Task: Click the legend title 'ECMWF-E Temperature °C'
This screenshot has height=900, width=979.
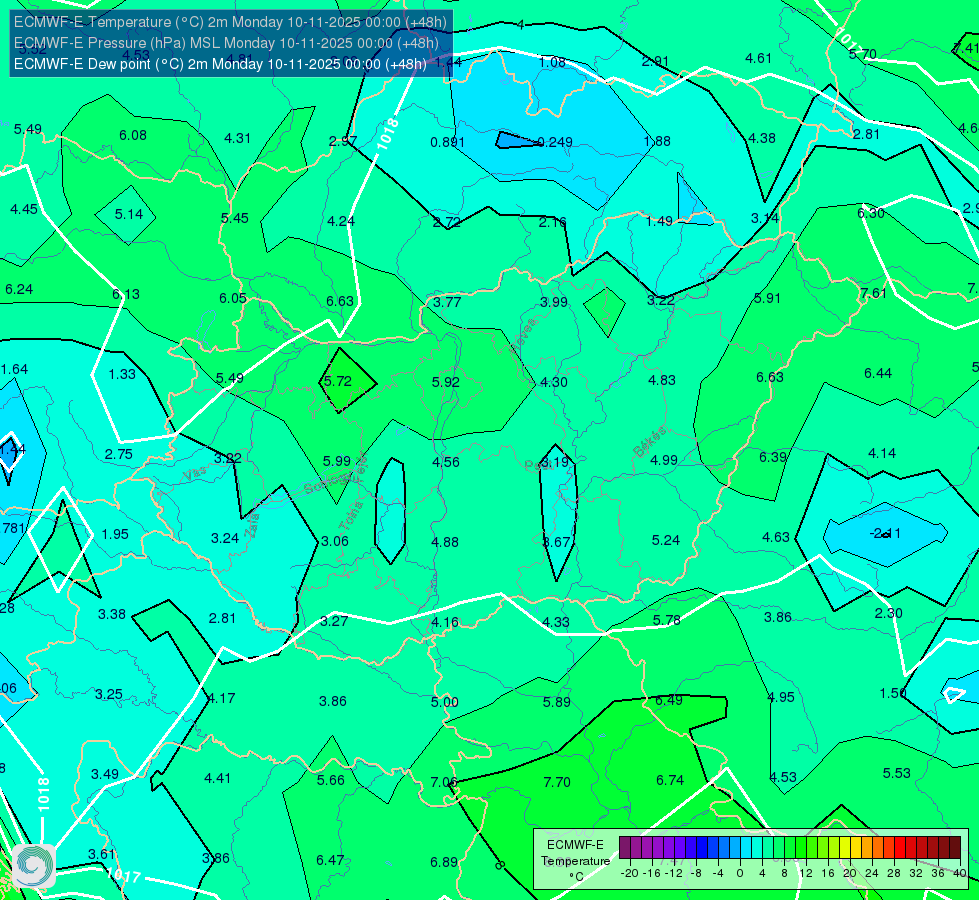Action: [576, 861]
